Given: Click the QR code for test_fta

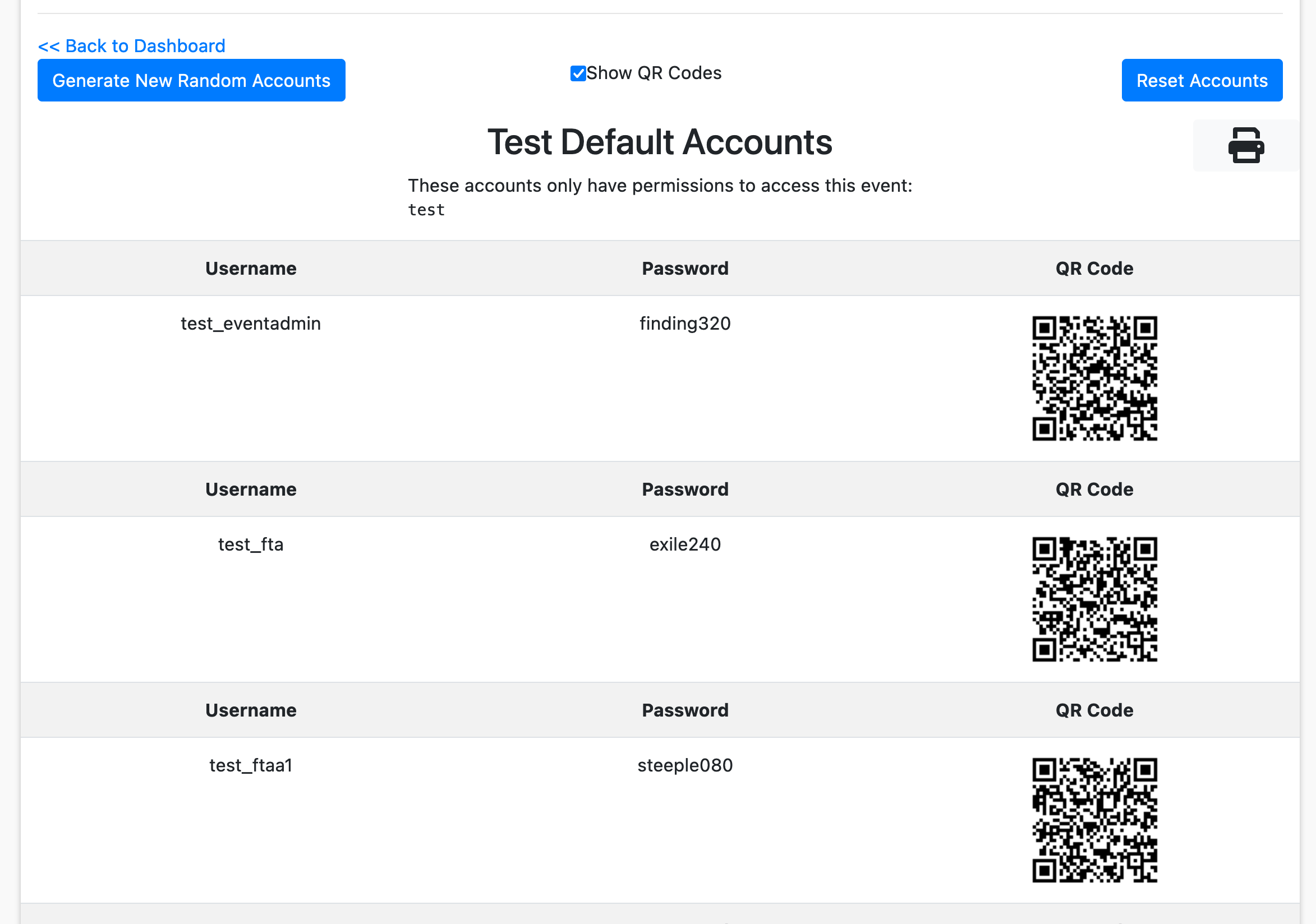Looking at the screenshot, I should pyautogui.click(x=1095, y=599).
